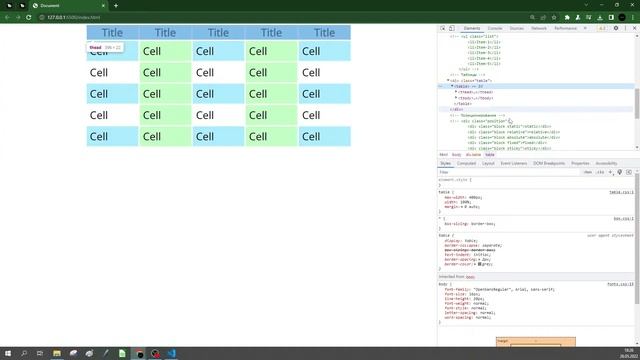Collapse the div class table node

(448, 80)
